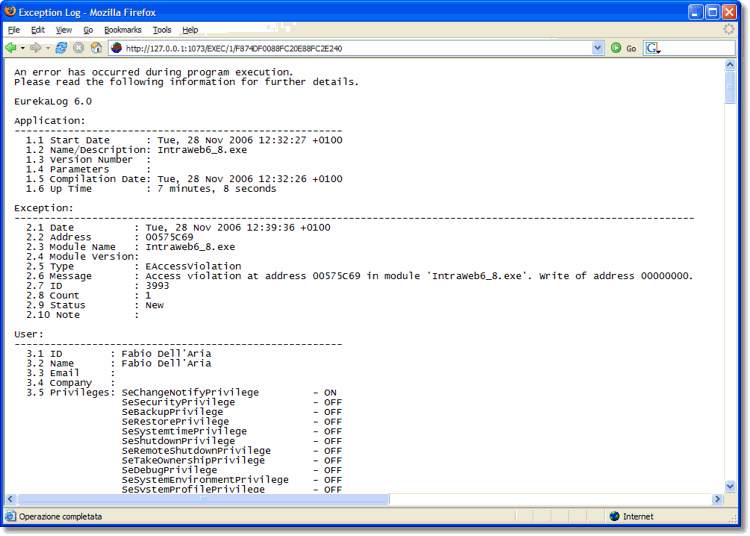Open the Back history dropdown arrow

(x=22, y=48)
